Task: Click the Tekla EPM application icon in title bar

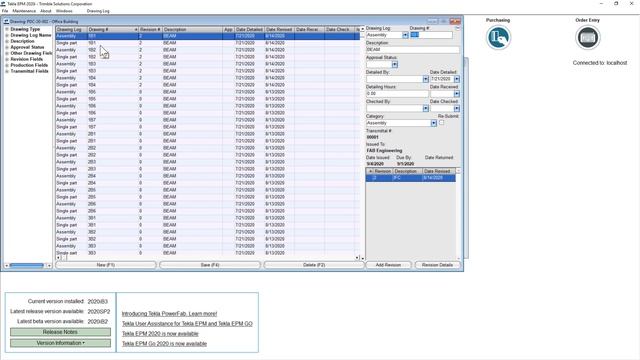Action: point(3,4)
